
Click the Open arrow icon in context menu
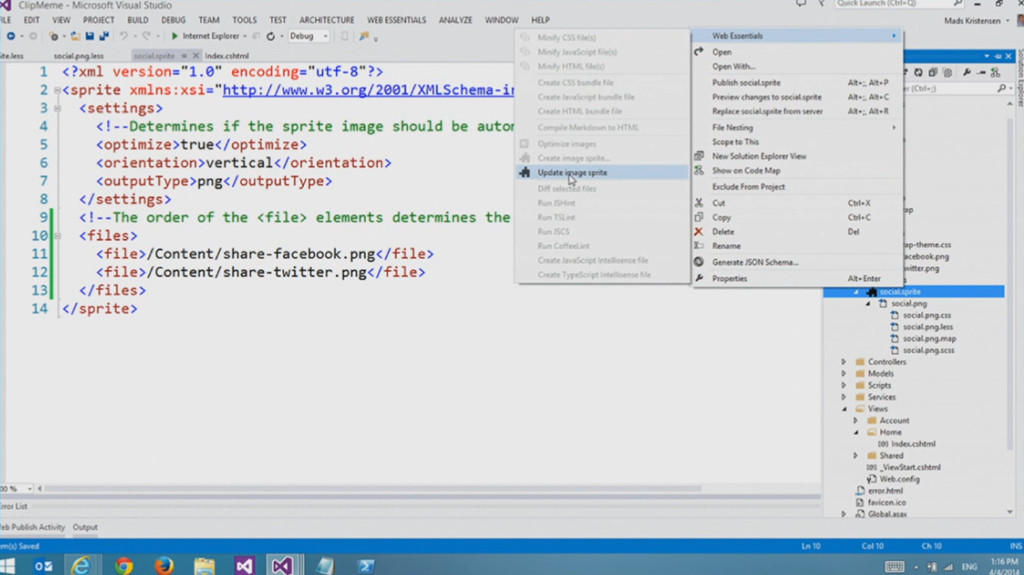click(699, 52)
